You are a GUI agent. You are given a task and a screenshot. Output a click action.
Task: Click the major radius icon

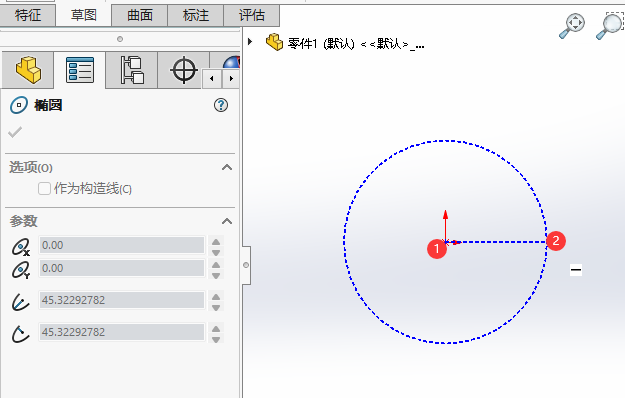click(x=20, y=302)
